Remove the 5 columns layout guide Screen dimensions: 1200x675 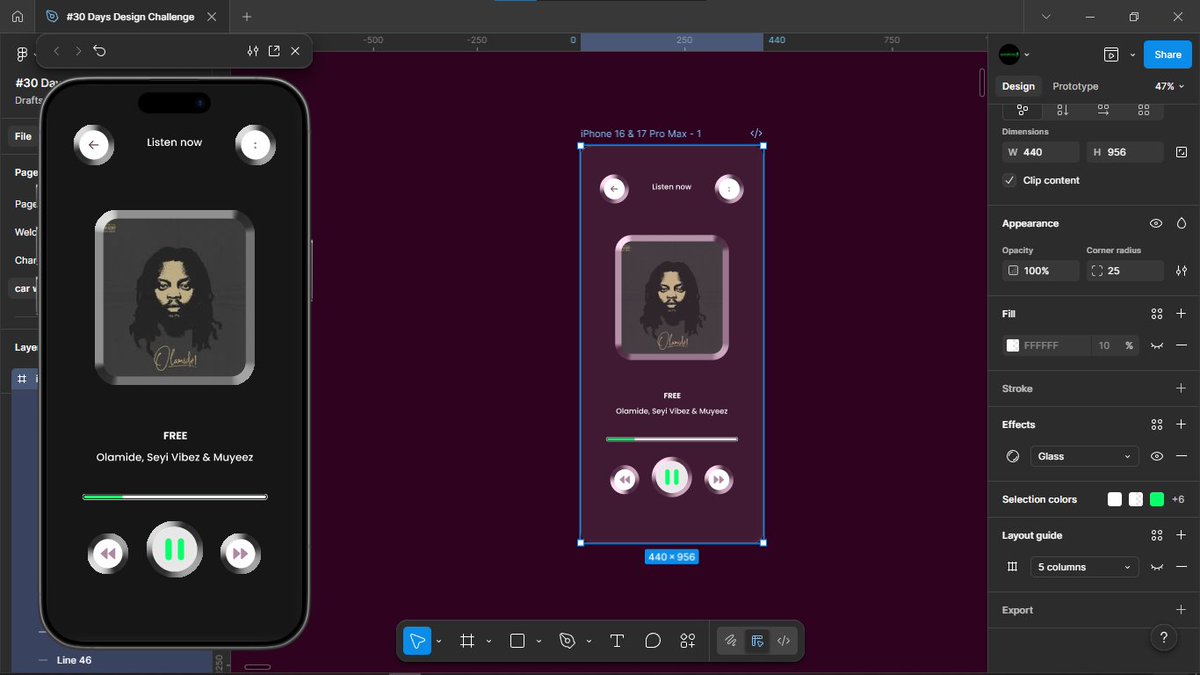click(x=1181, y=567)
